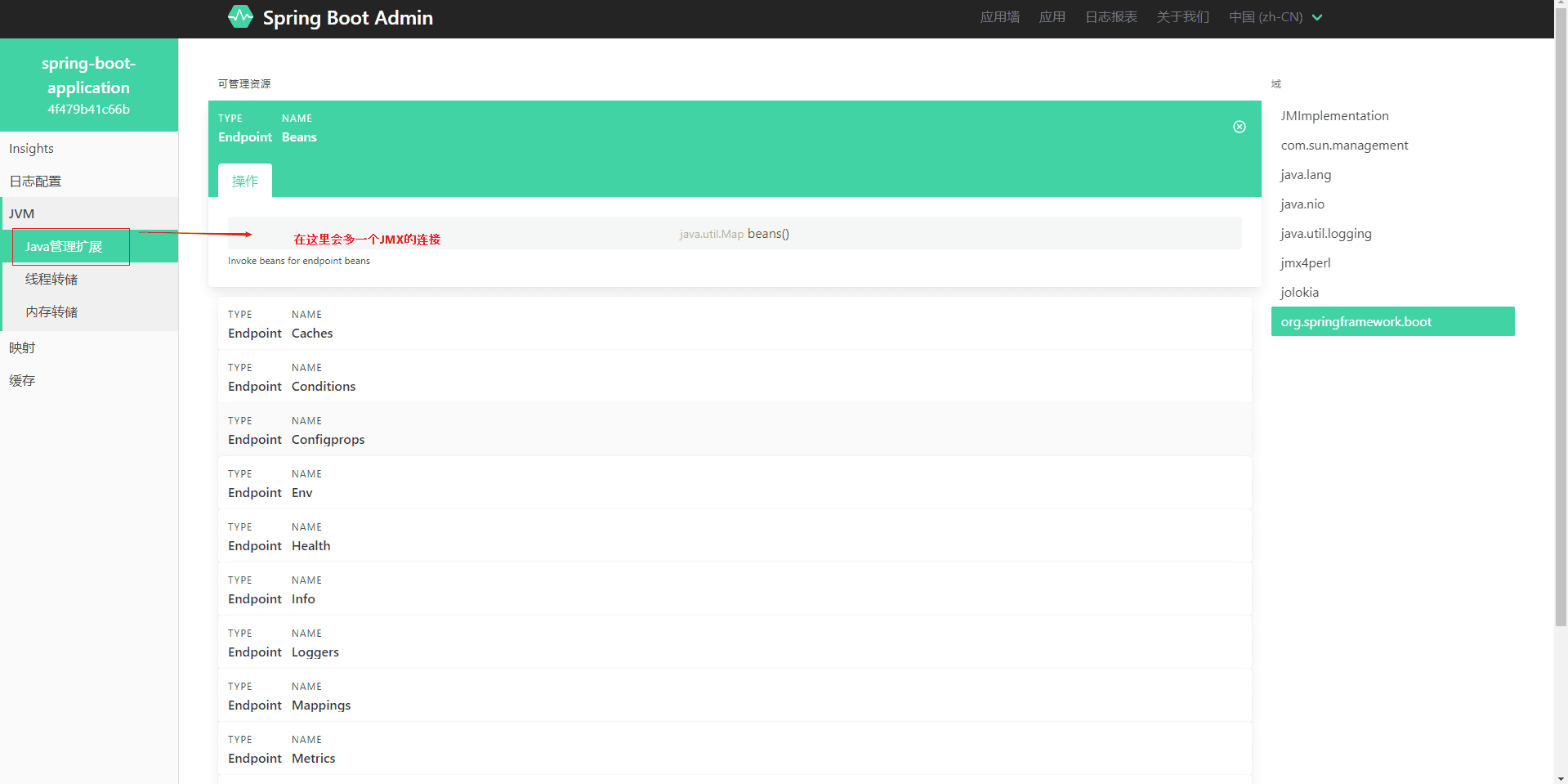Open 线程转储 under JVM

click(x=51, y=280)
